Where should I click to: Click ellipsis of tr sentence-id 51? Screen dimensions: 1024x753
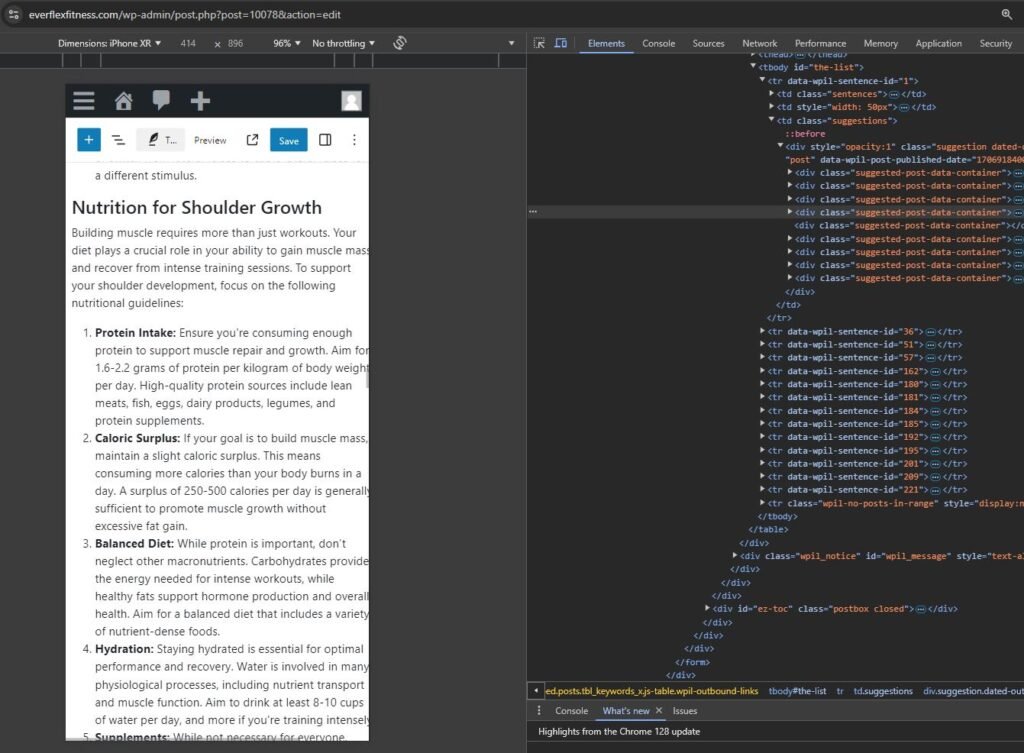click(930, 344)
